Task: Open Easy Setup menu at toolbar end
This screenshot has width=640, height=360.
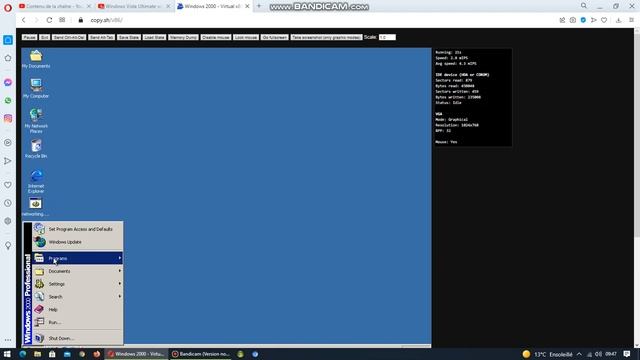Action: point(631,20)
